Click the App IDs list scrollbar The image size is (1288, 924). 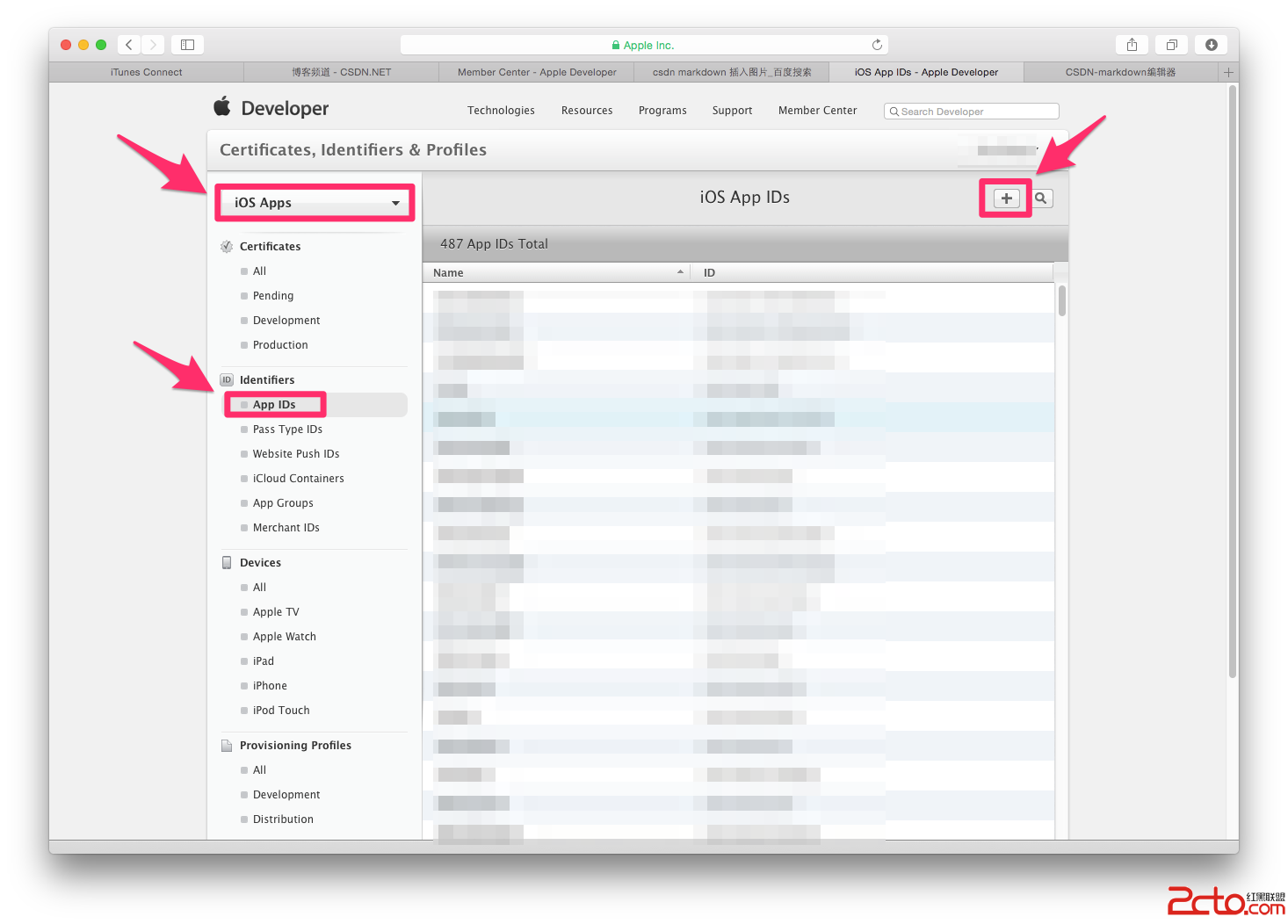coord(1062,300)
